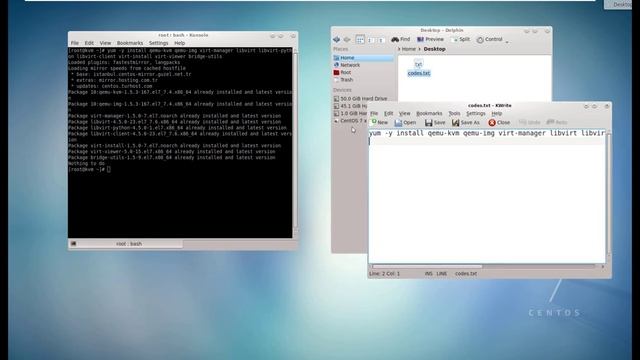Click New document in KWrite toolbar
The image size is (640, 360).
click(380, 122)
